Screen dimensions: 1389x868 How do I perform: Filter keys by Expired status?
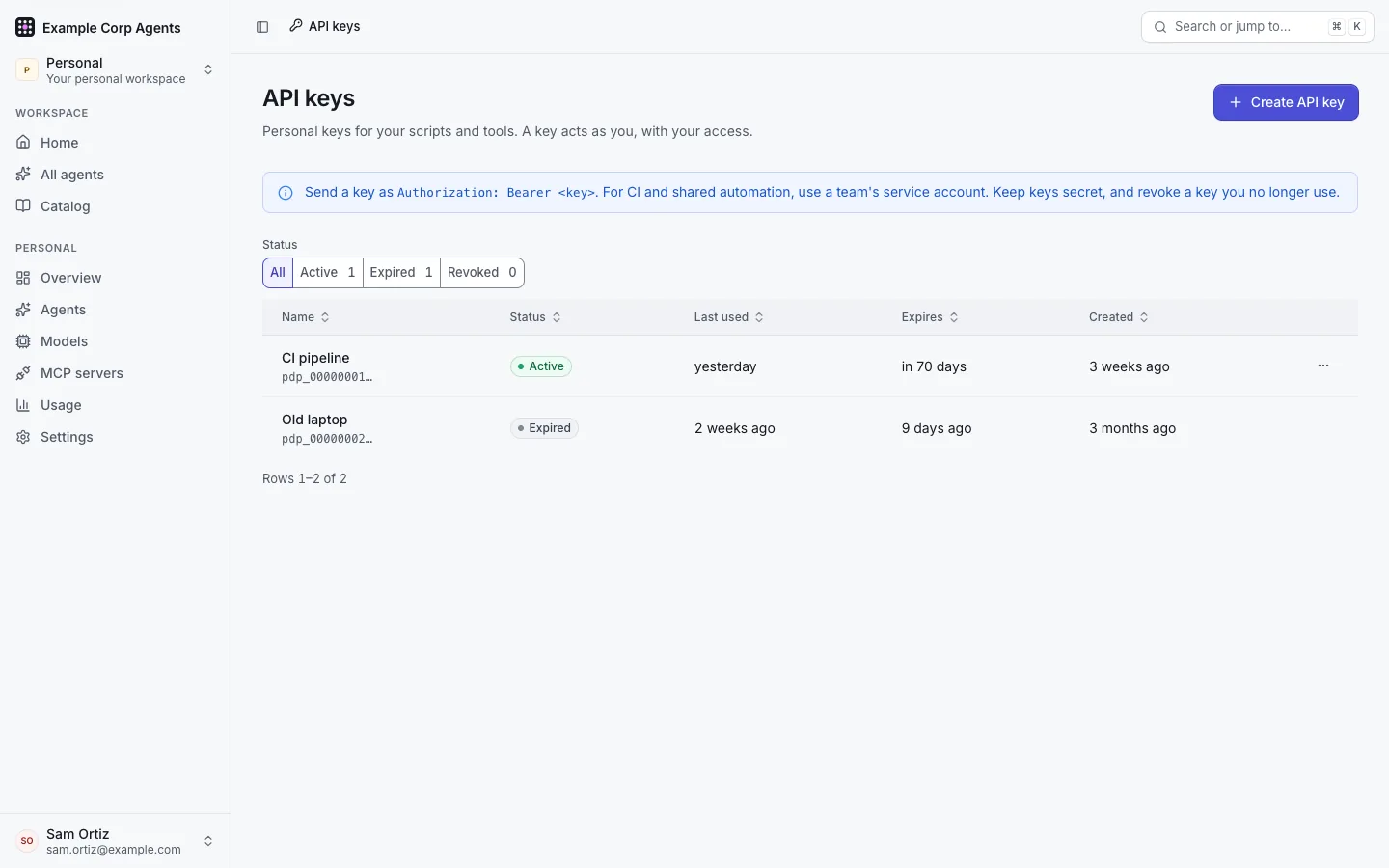401,273
